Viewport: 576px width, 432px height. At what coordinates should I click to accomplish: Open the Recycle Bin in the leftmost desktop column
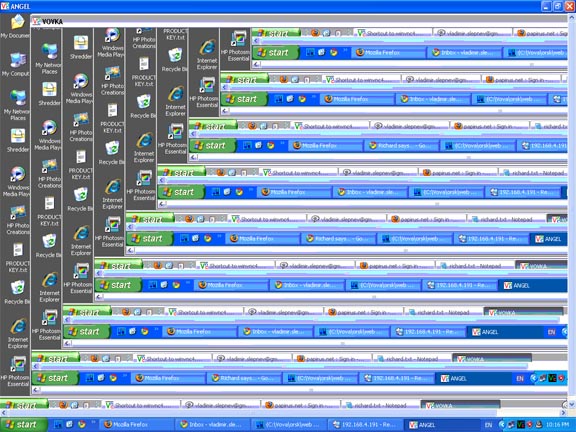[x=18, y=292]
